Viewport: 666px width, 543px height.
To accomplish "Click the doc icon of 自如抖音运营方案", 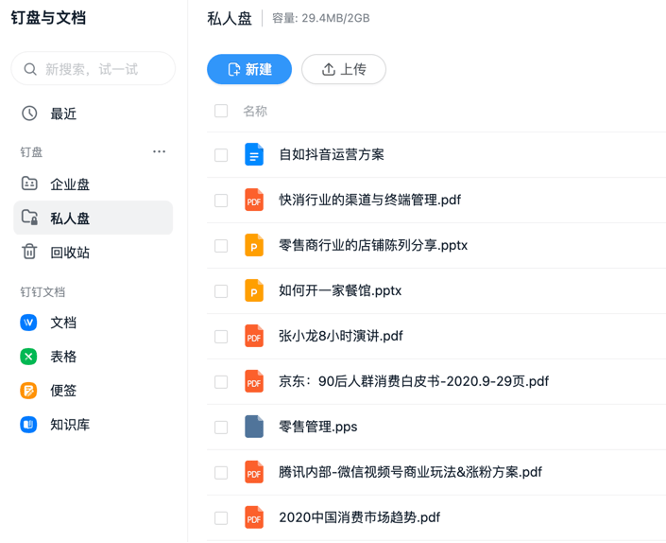I will point(254,154).
